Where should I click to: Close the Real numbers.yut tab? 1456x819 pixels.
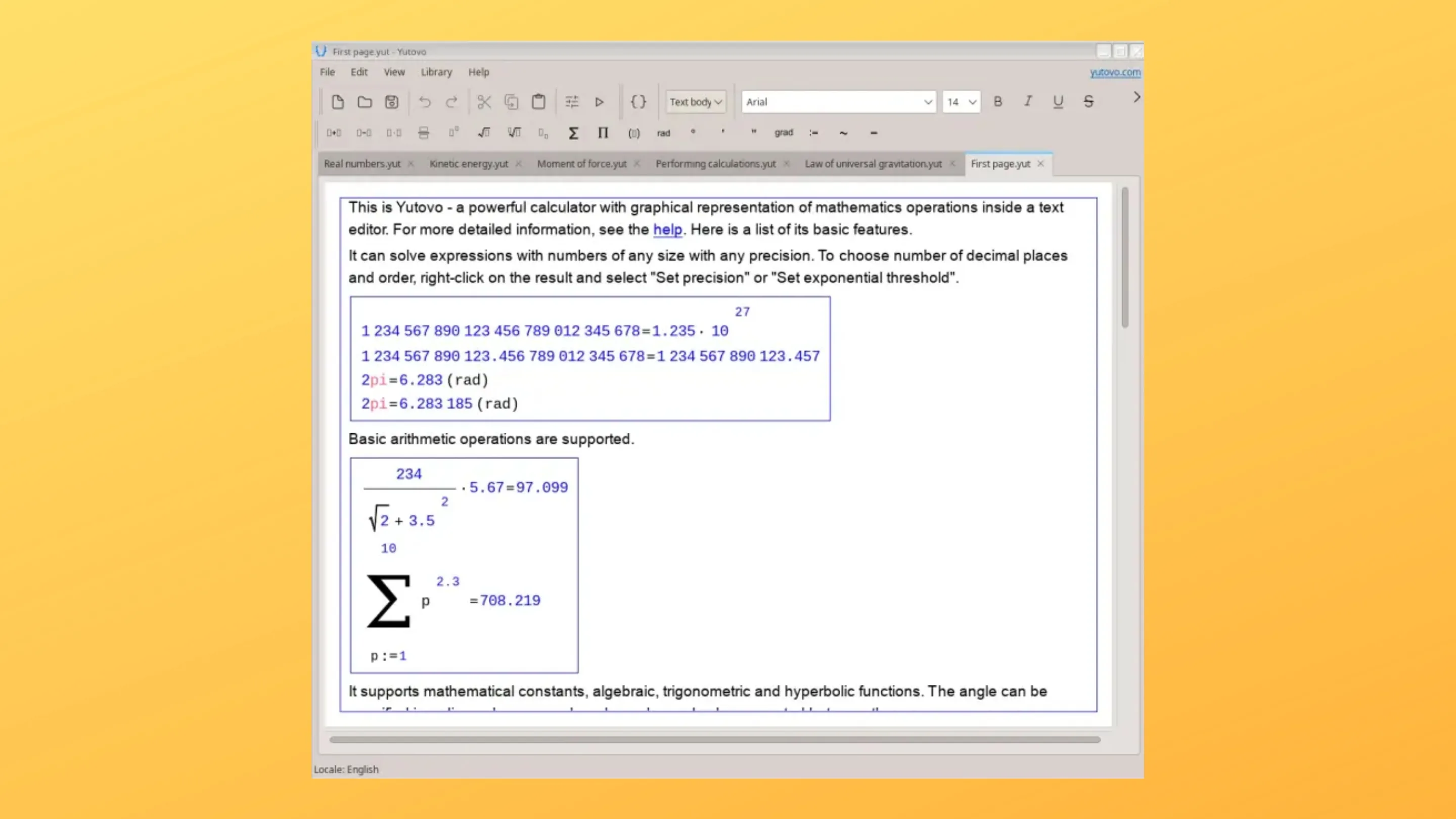click(x=411, y=163)
